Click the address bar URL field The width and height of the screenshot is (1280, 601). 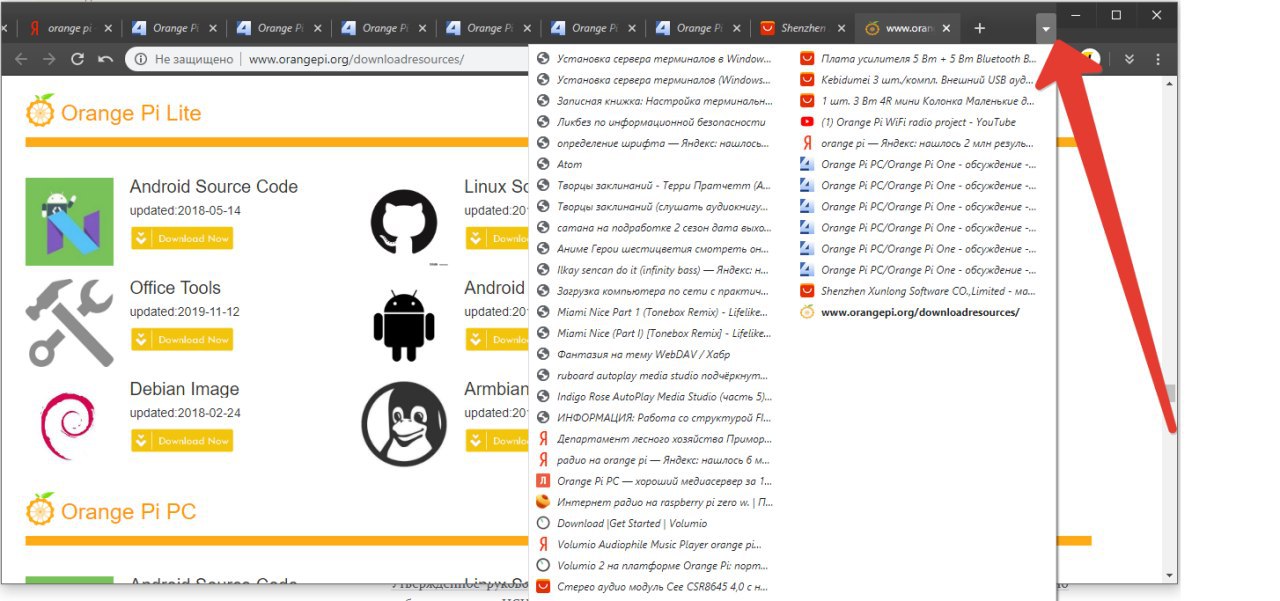[357, 60]
